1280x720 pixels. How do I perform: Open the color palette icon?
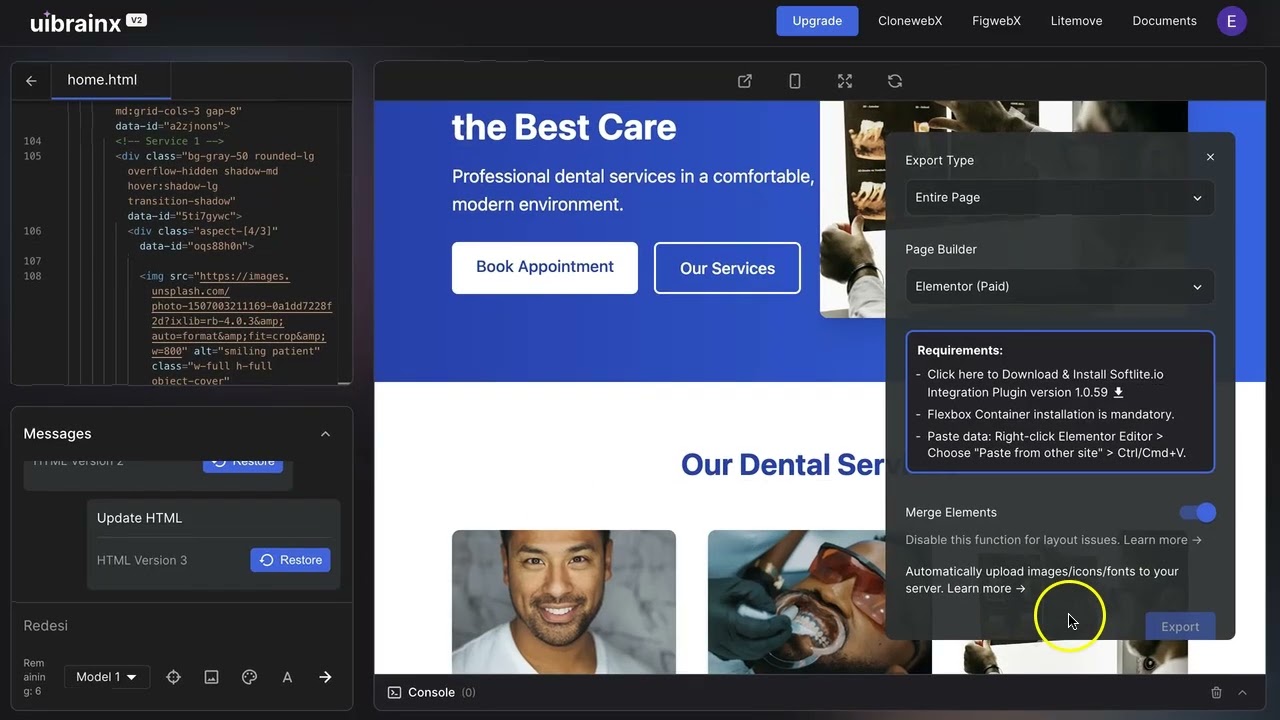point(250,677)
